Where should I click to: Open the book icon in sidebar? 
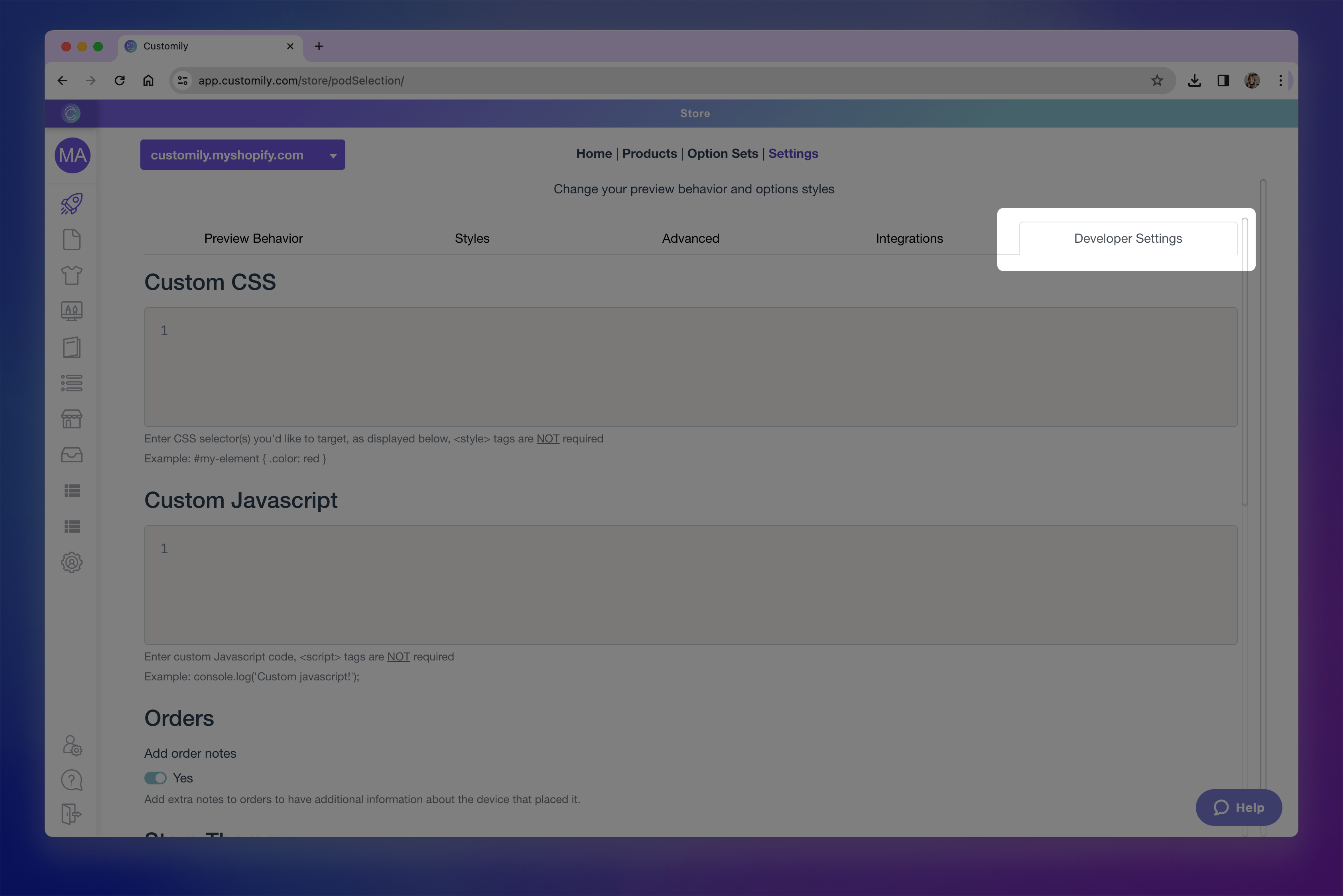pyautogui.click(x=72, y=348)
